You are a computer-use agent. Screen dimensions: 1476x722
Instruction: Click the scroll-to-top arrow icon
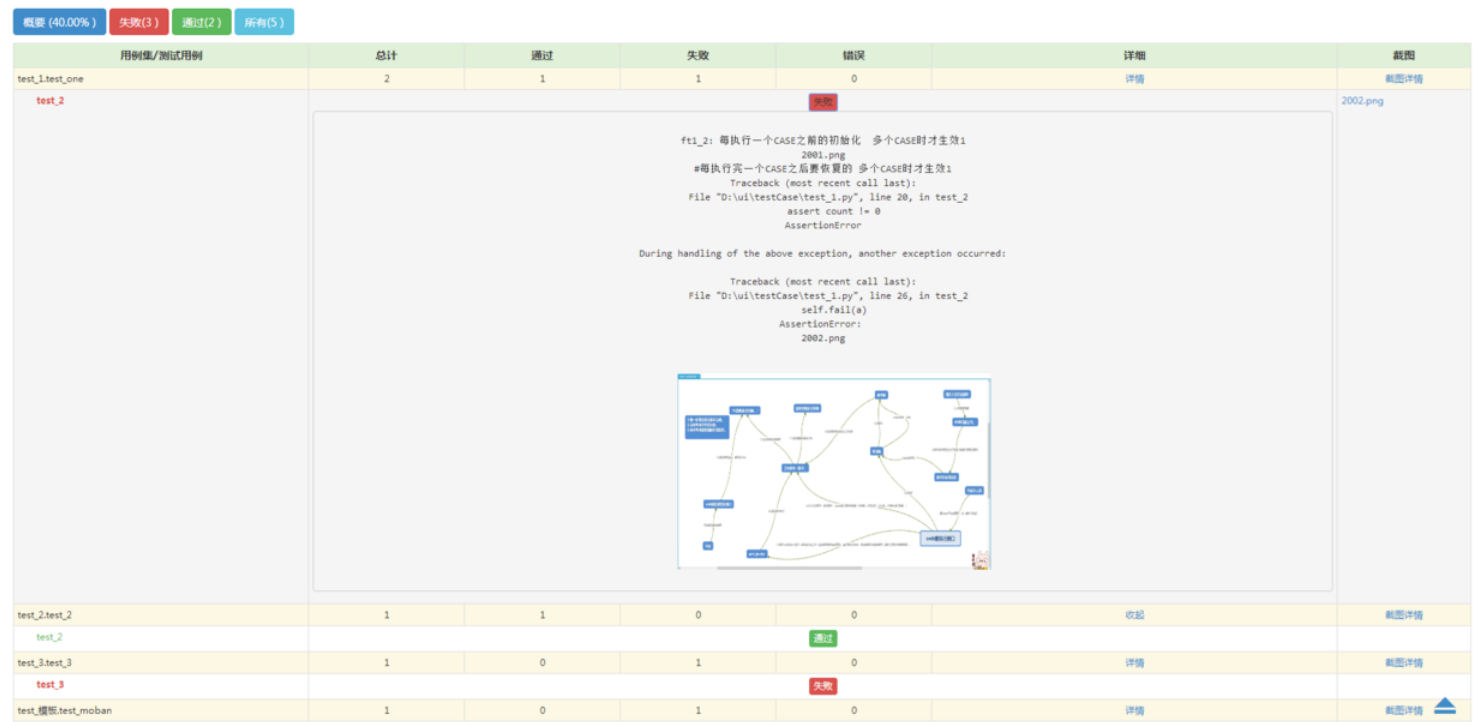1444,706
